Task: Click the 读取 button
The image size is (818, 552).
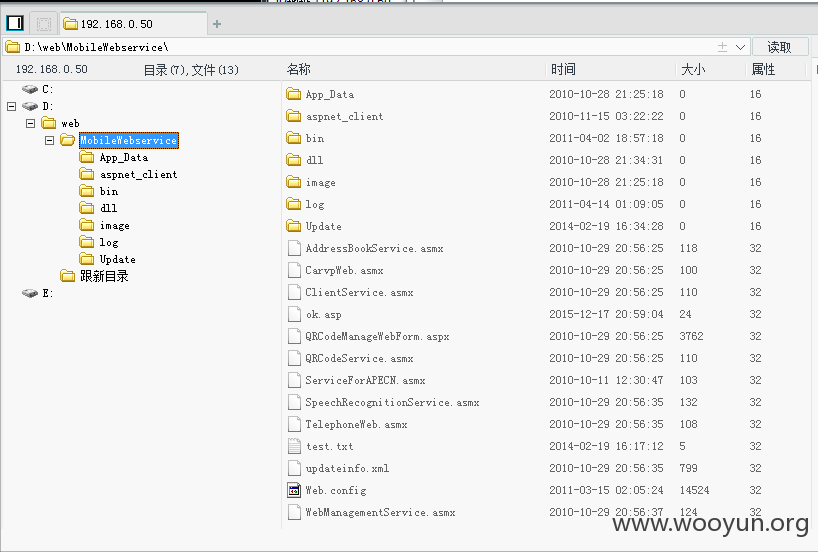Action: 780,47
